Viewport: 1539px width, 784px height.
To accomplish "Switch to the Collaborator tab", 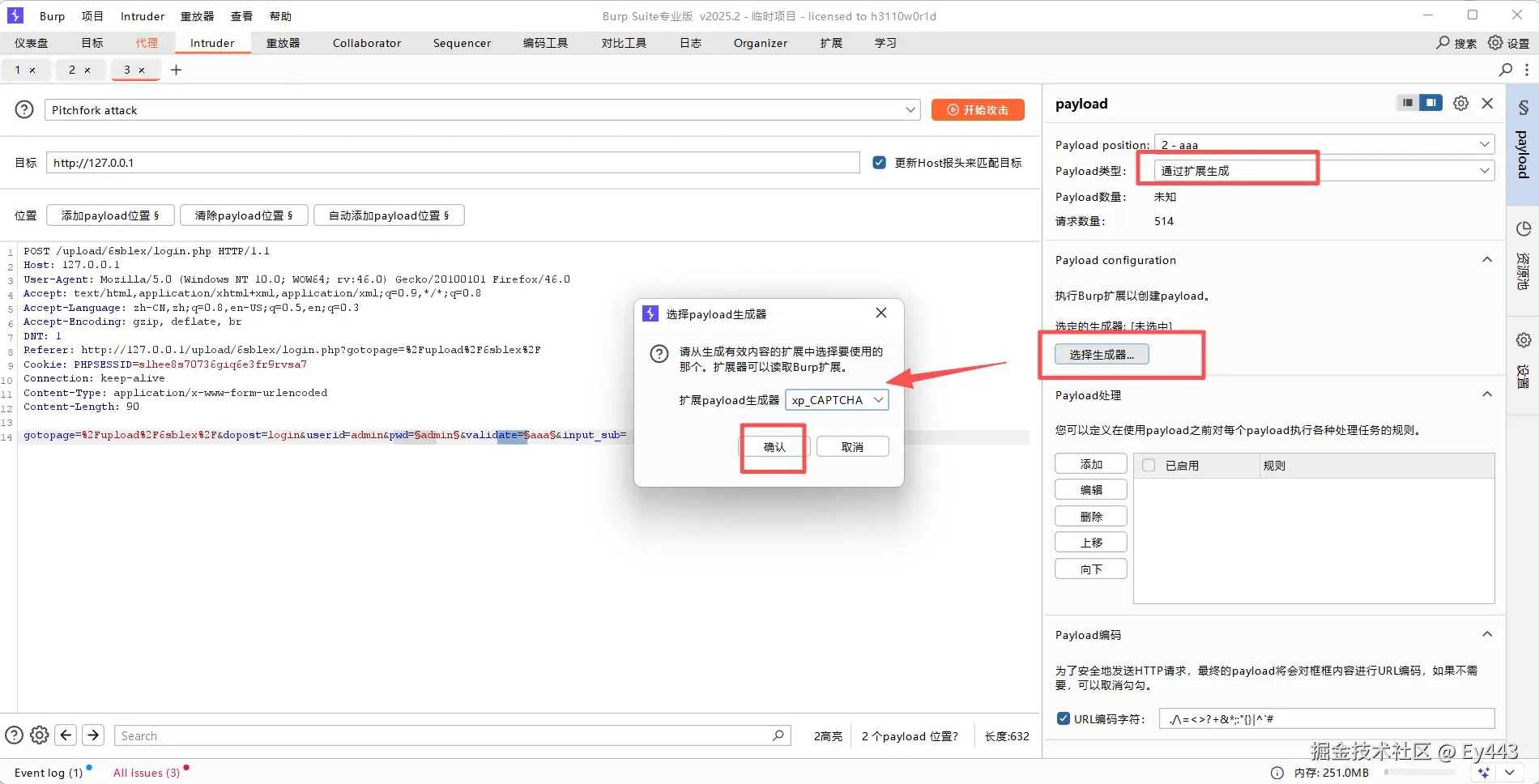I will point(367,43).
